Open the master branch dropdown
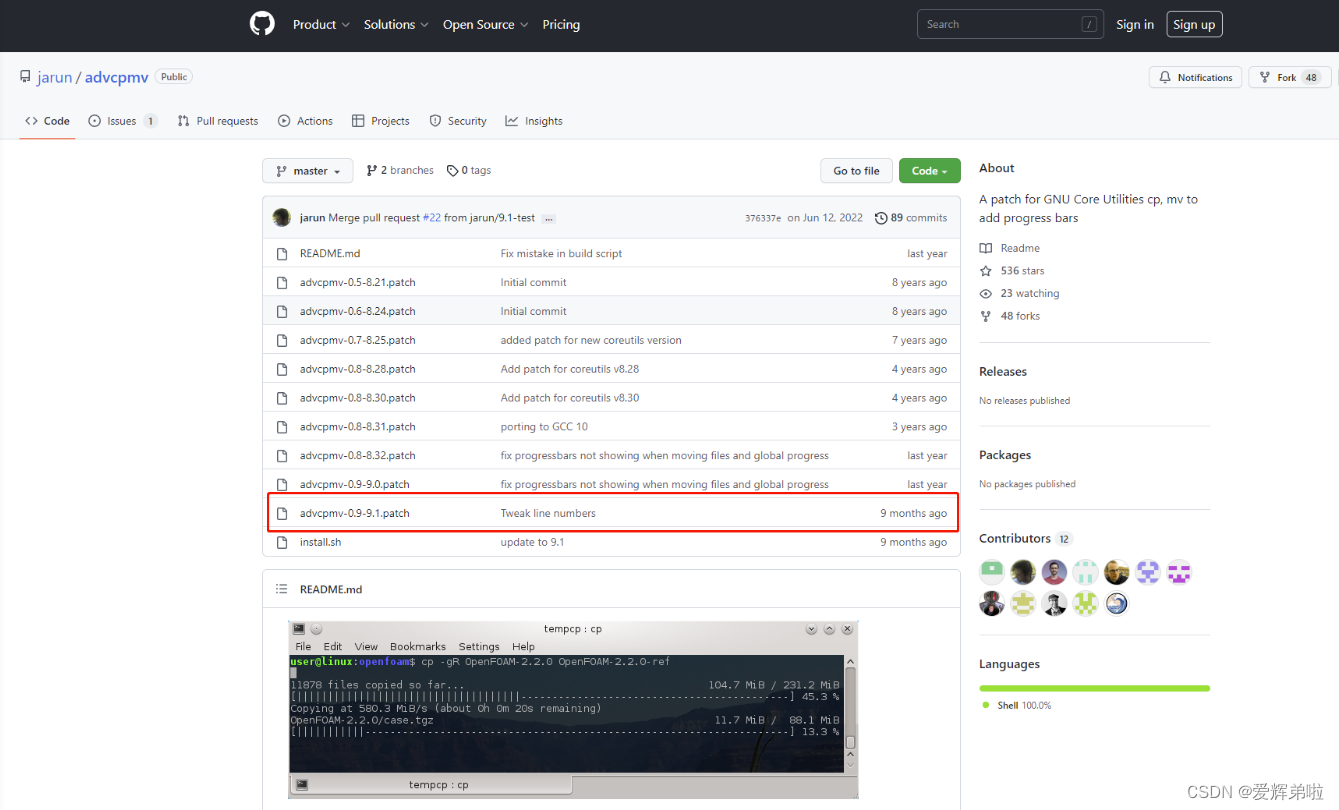The height and width of the screenshot is (810, 1339). pyautogui.click(x=307, y=170)
